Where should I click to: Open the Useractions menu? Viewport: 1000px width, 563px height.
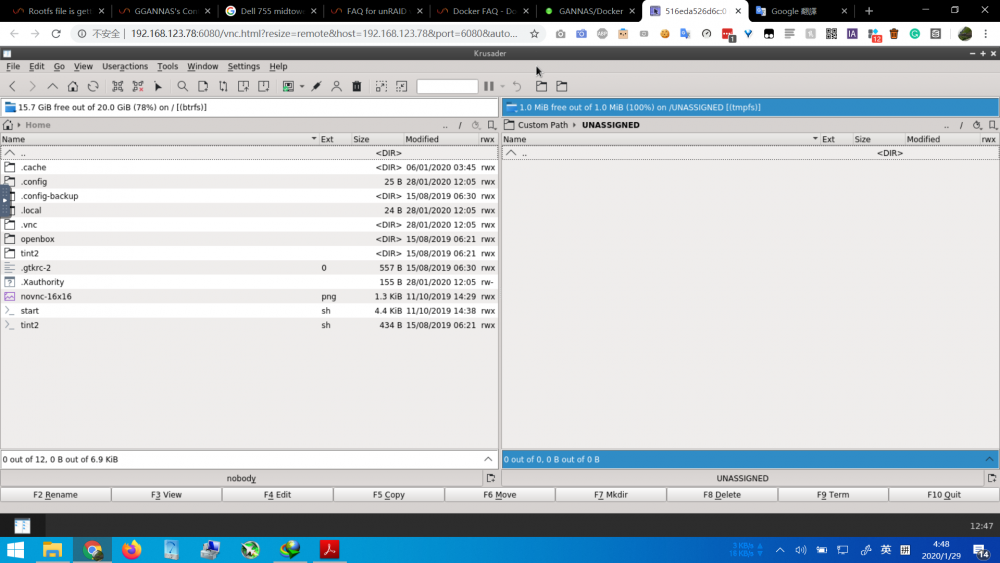click(x=124, y=66)
